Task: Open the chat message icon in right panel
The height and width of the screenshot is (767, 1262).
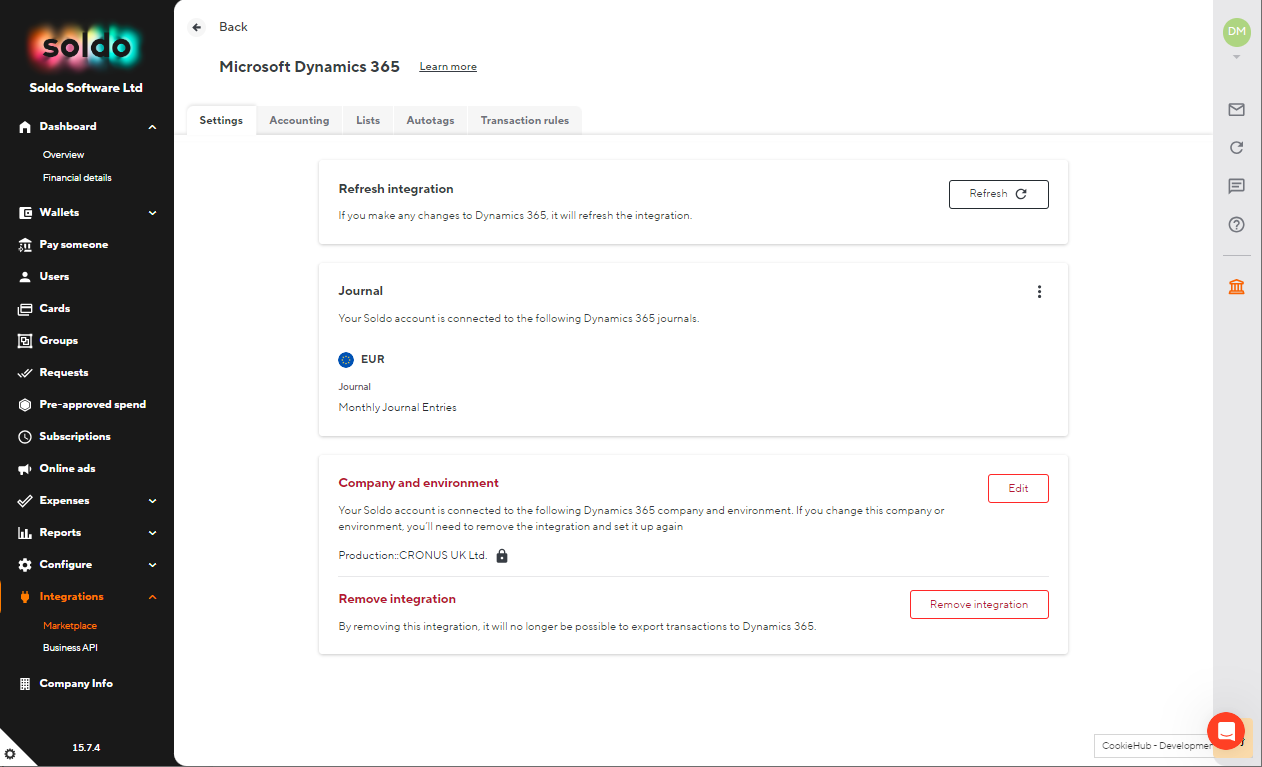Action: (1237, 186)
